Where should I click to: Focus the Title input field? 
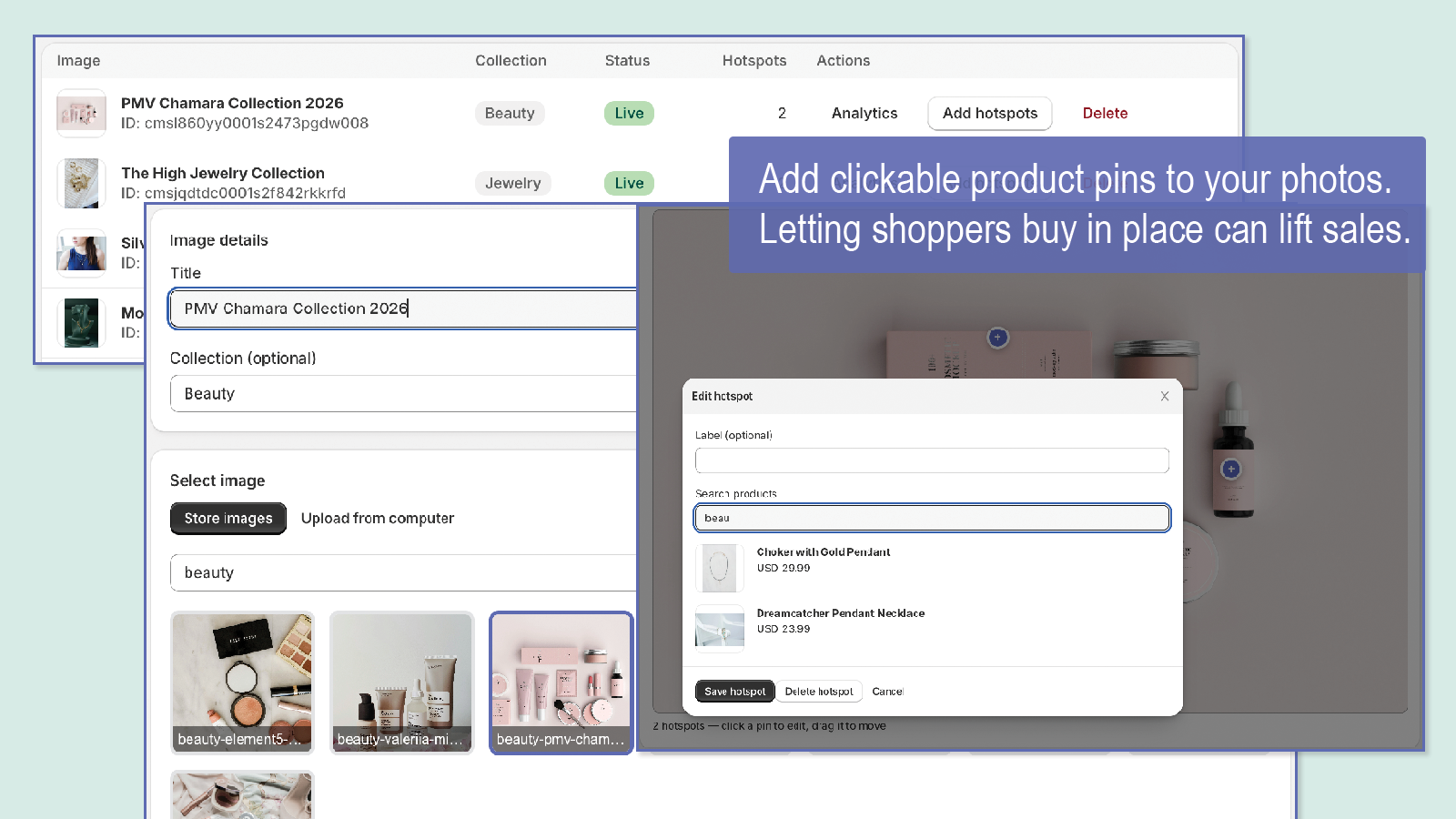[x=403, y=308]
